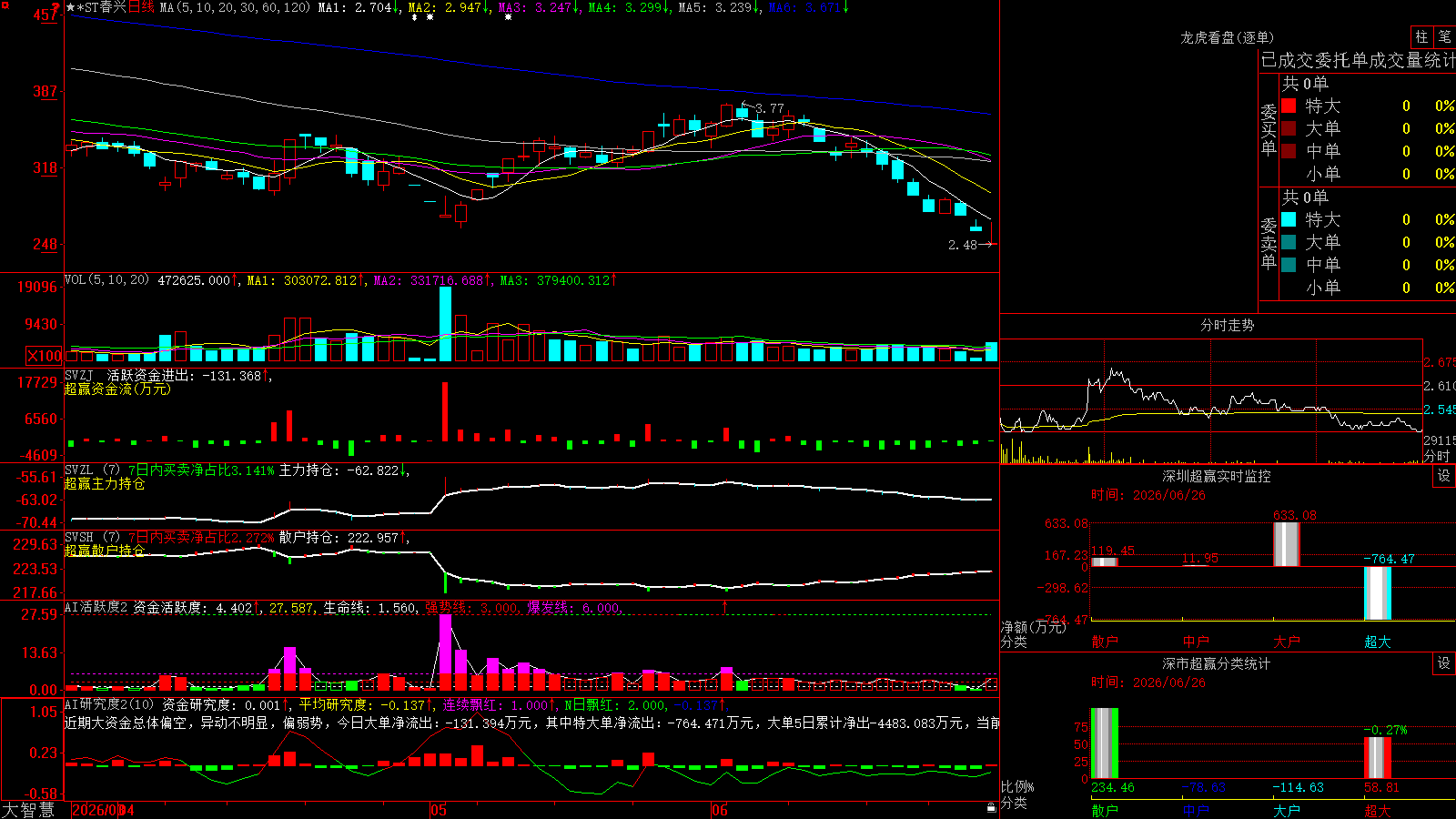Click the 小单 row under 委买单

(x=1368, y=174)
